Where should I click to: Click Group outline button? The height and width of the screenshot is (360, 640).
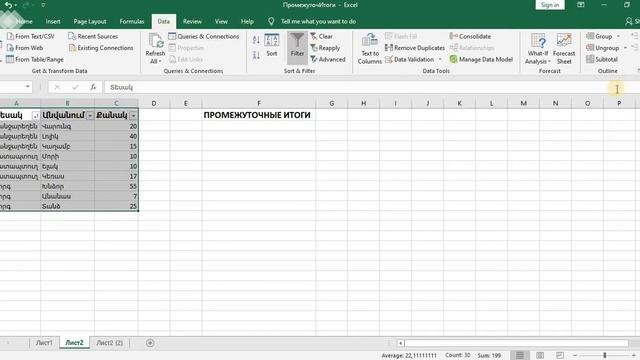pos(599,36)
